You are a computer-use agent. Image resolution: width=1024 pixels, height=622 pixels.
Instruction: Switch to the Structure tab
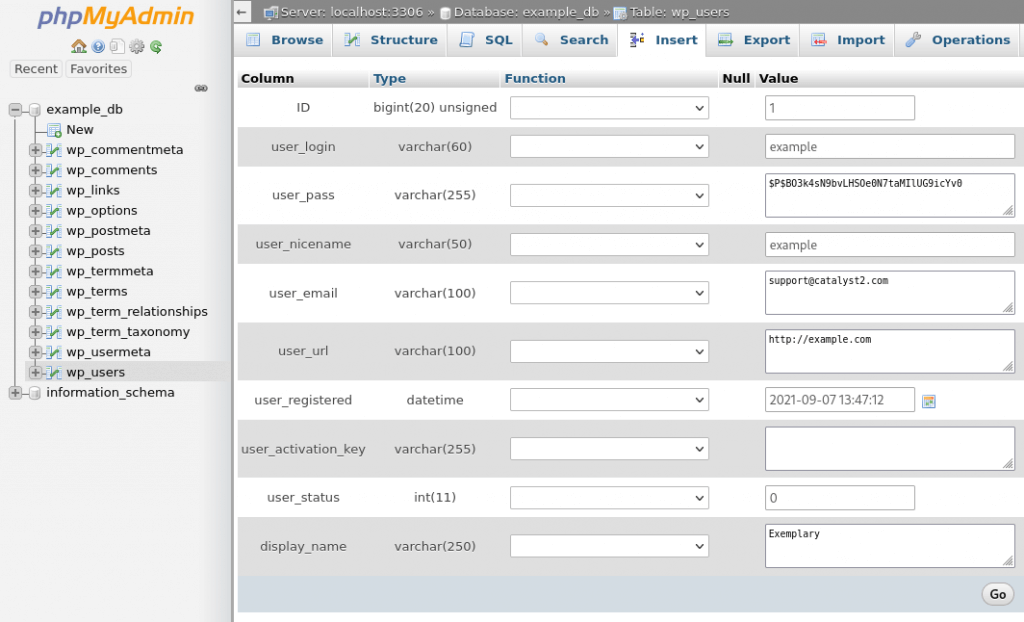[391, 40]
